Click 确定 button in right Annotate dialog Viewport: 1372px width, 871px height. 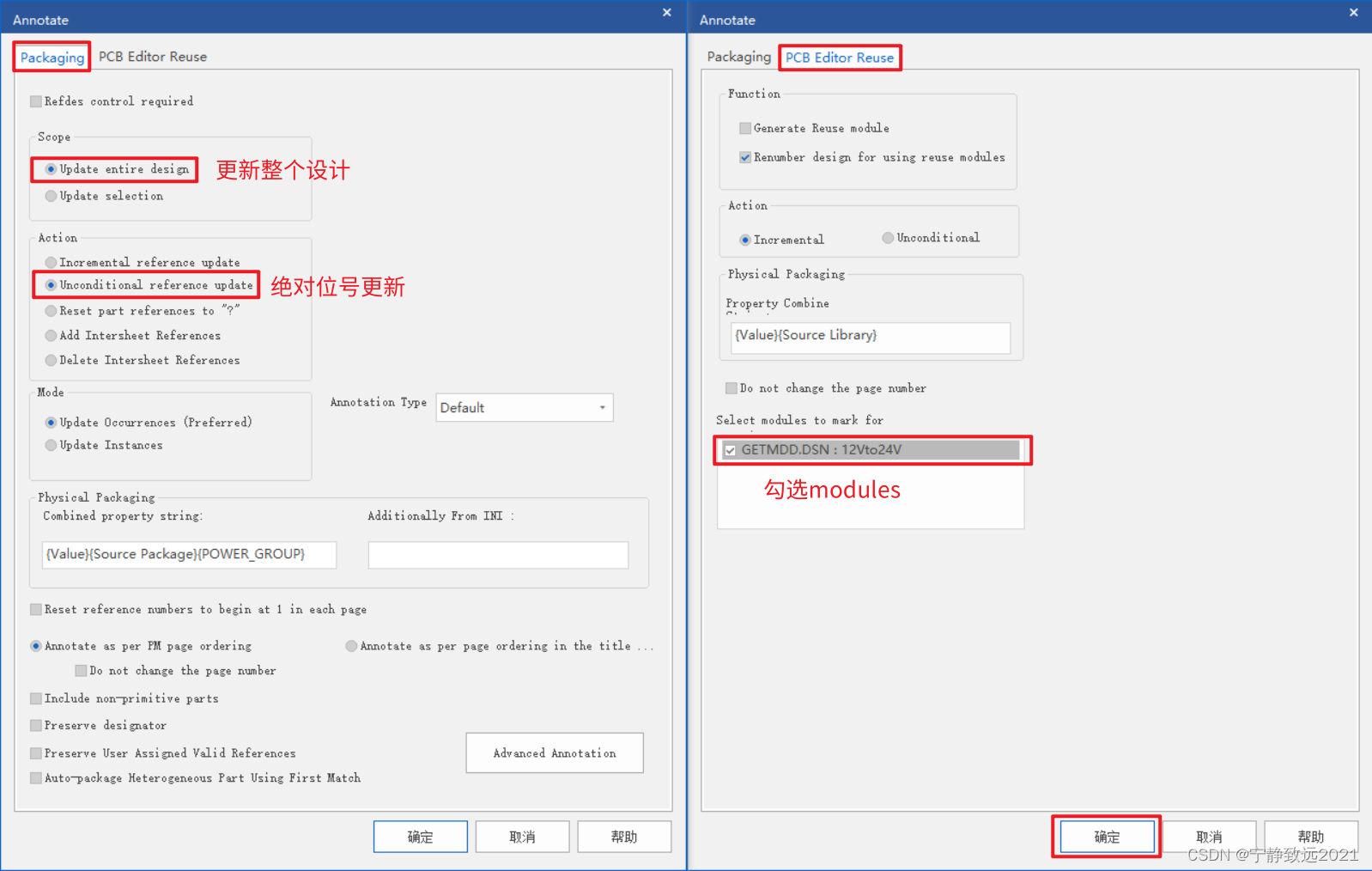point(1107,837)
